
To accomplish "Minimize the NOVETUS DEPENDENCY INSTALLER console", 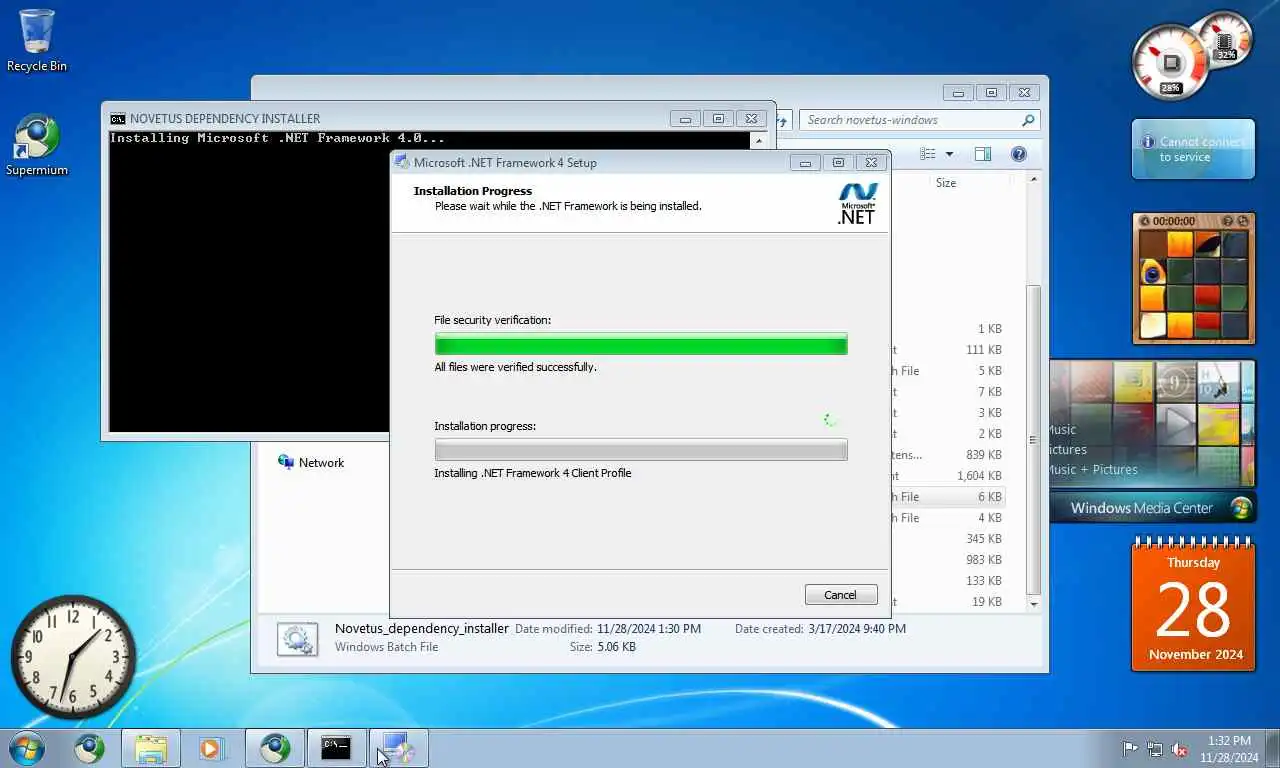I will coord(685,118).
